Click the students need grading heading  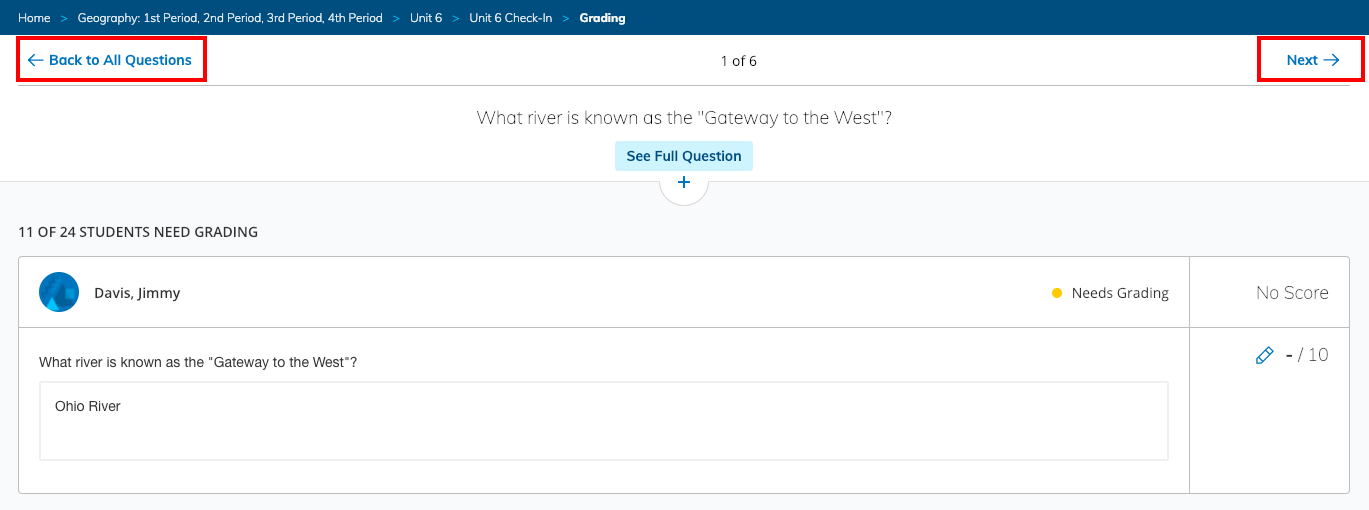point(138,232)
